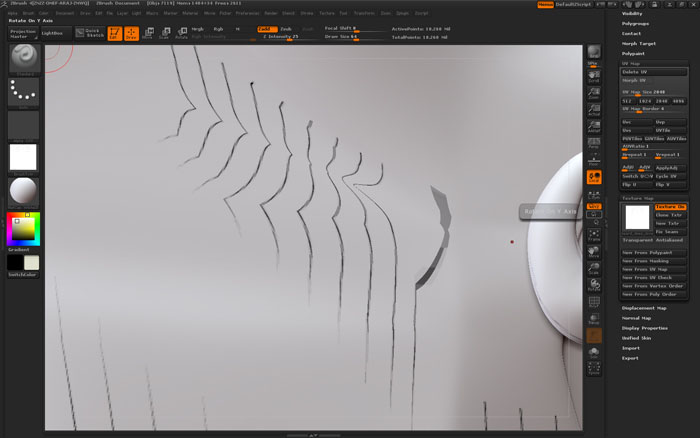Click New From UV Map button
700x438 pixels.
[x=654, y=269]
